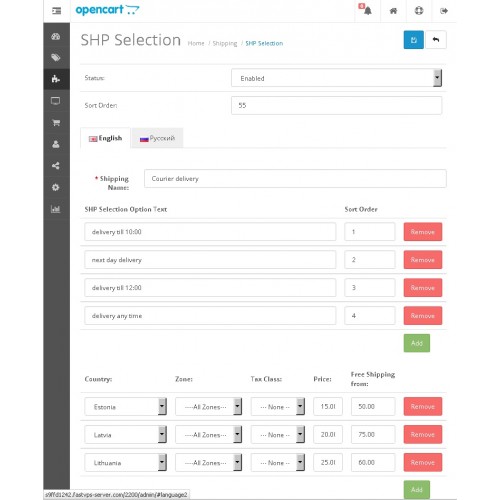Select the English language tab
The width and height of the screenshot is (500, 500).
coord(105,138)
